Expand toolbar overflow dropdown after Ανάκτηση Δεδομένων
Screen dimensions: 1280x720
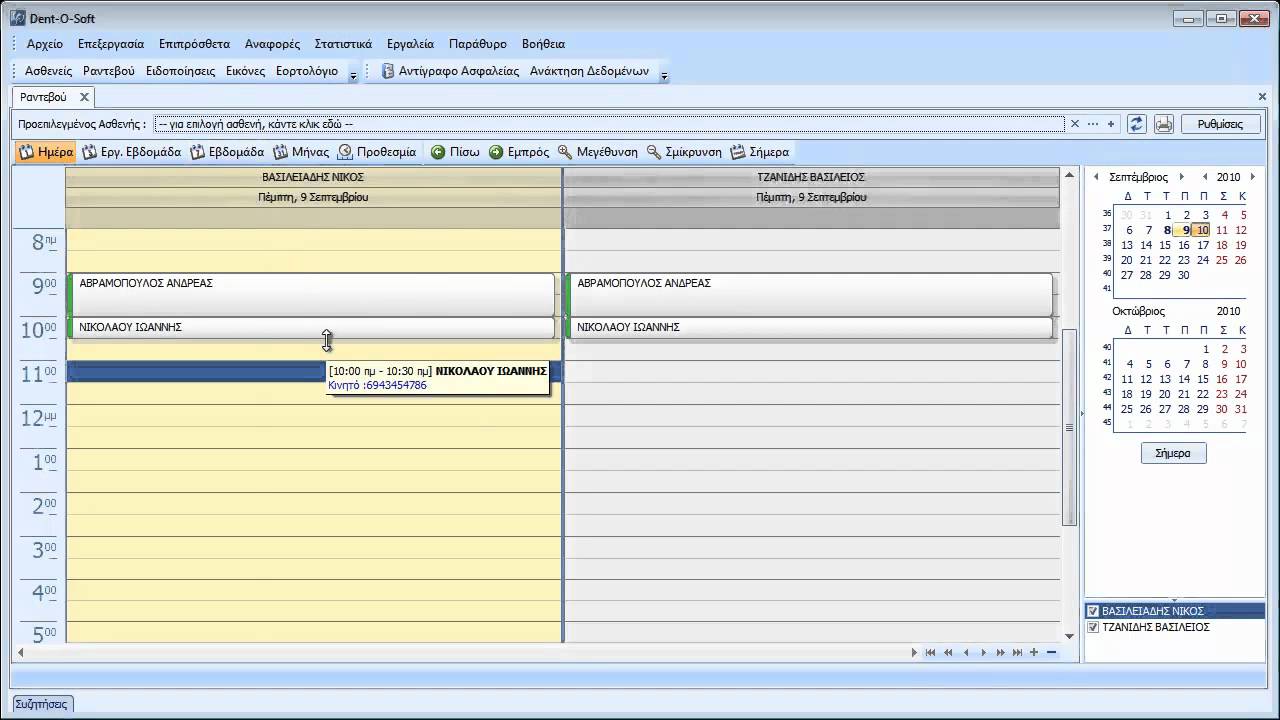tap(664, 73)
